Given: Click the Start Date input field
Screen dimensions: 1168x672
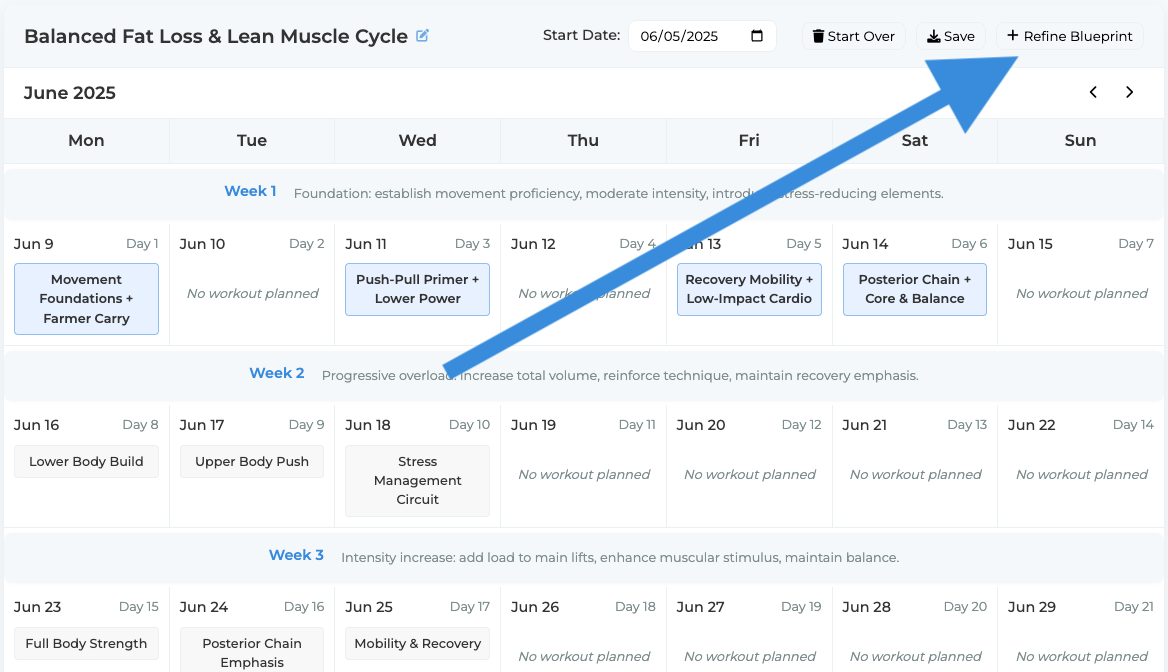Looking at the screenshot, I should (x=702, y=36).
